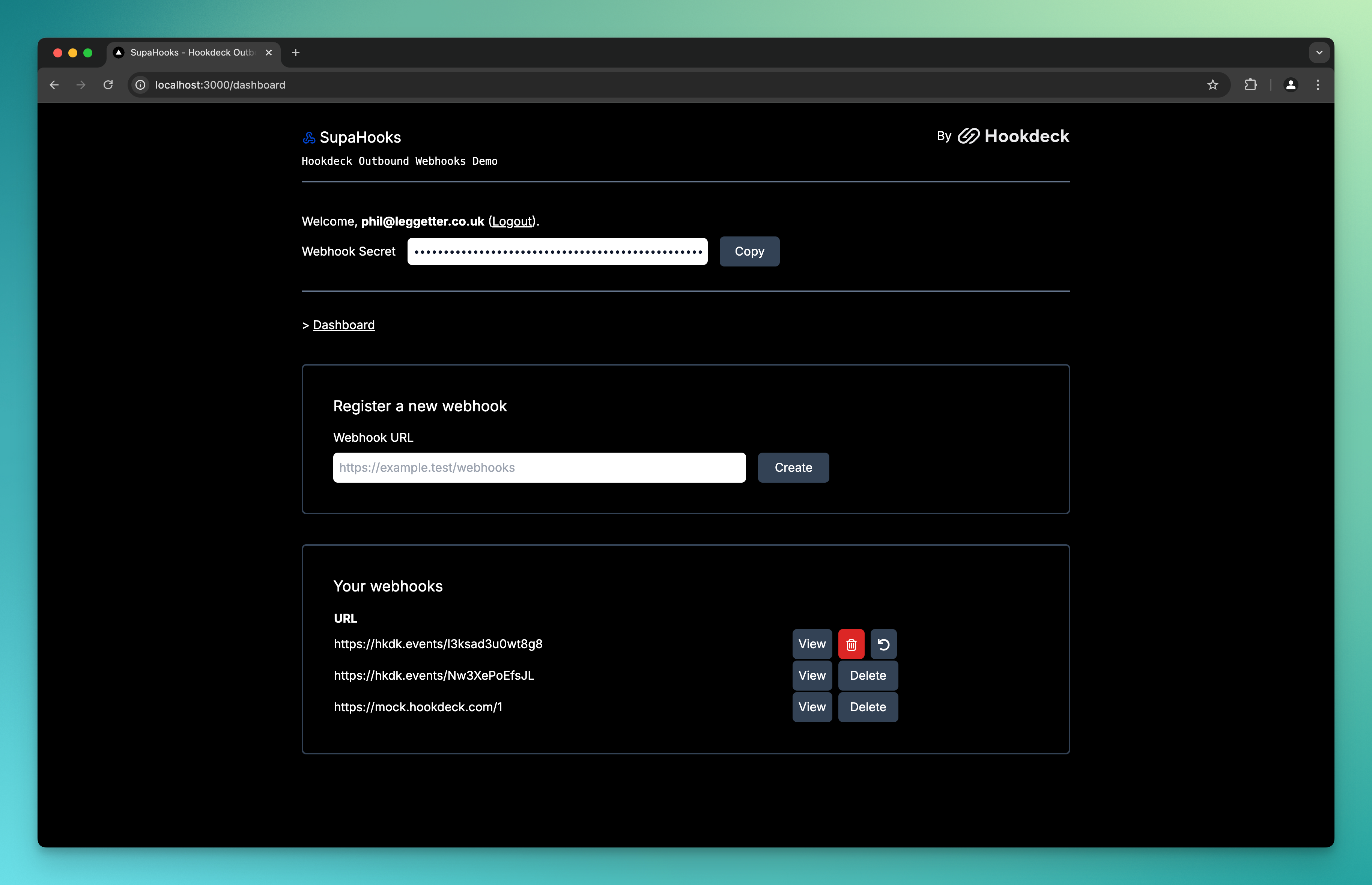Image resolution: width=1372 pixels, height=885 pixels.
Task: Click site information icon in address bar
Action: 140,85
